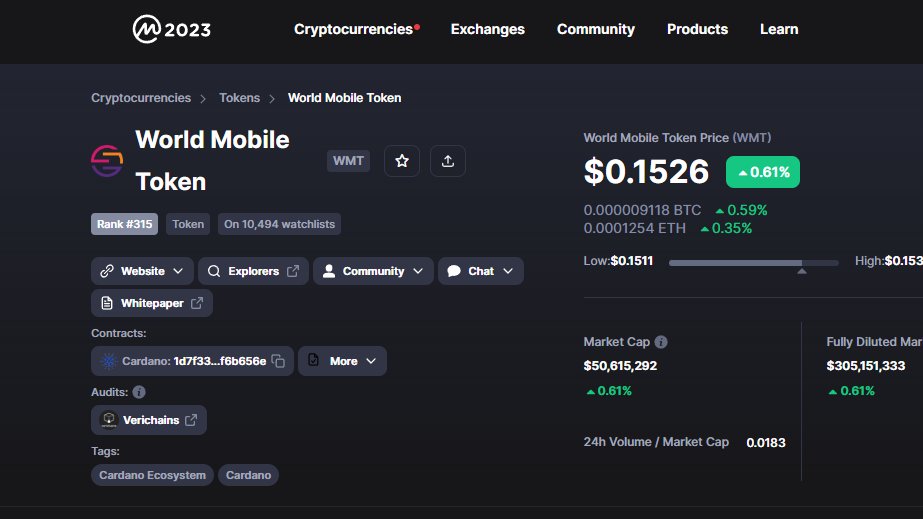The image size is (923, 519).
Task: Click the WMT ticker badge
Action: pyautogui.click(x=348, y=161)
